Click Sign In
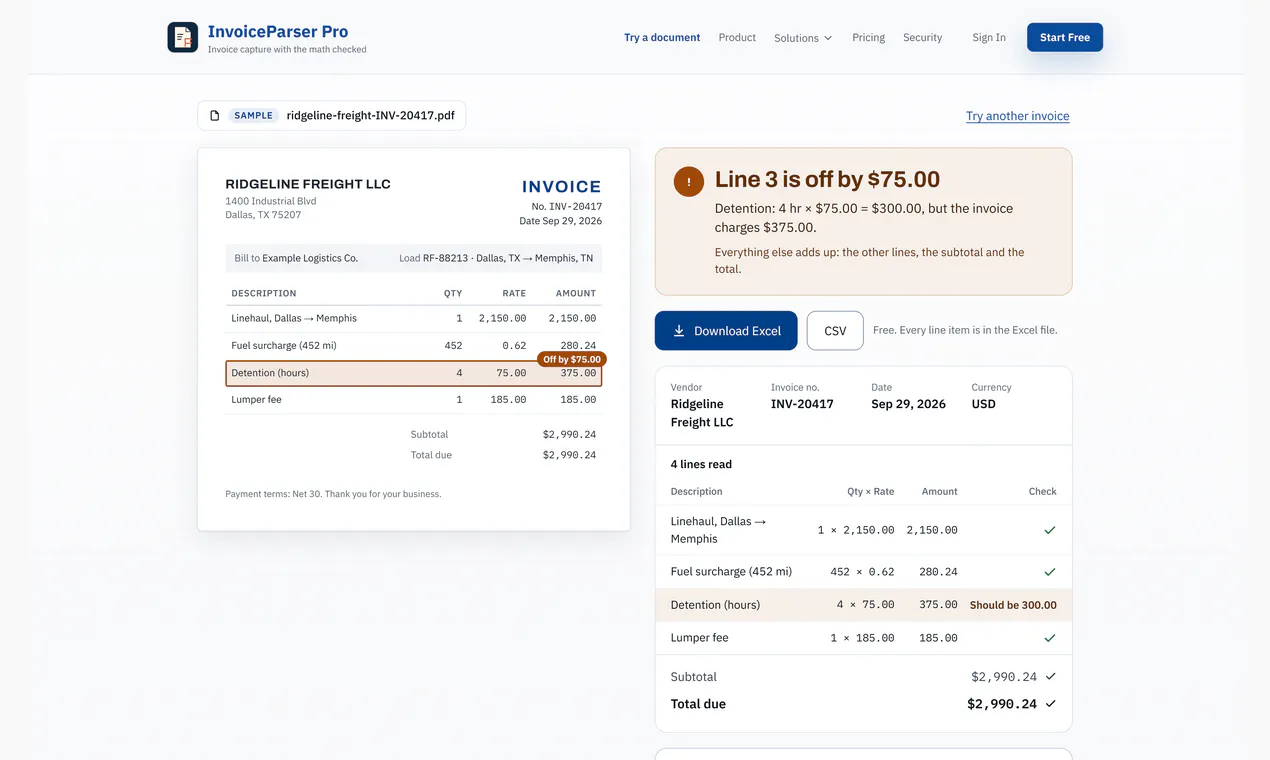This screenshot has width=1270, height=760. pos(989,37)
